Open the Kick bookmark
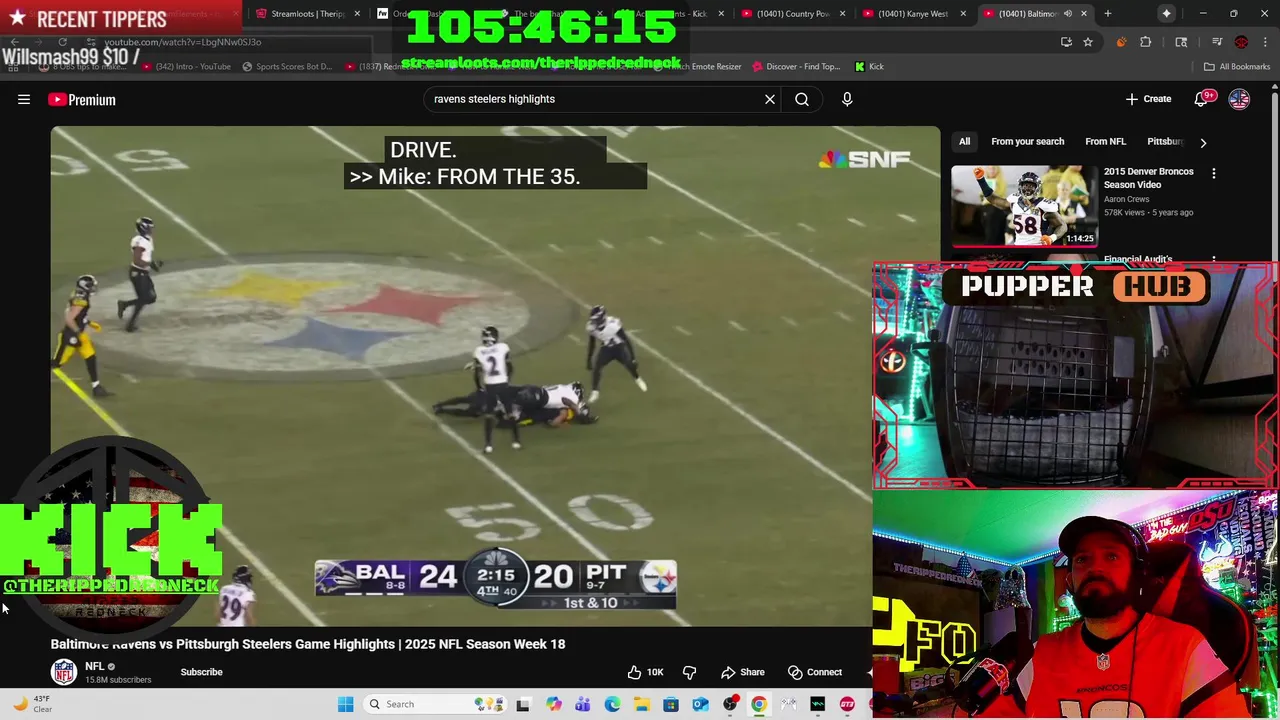This screenshot has width=1280, height=720. tap(869, 67)
